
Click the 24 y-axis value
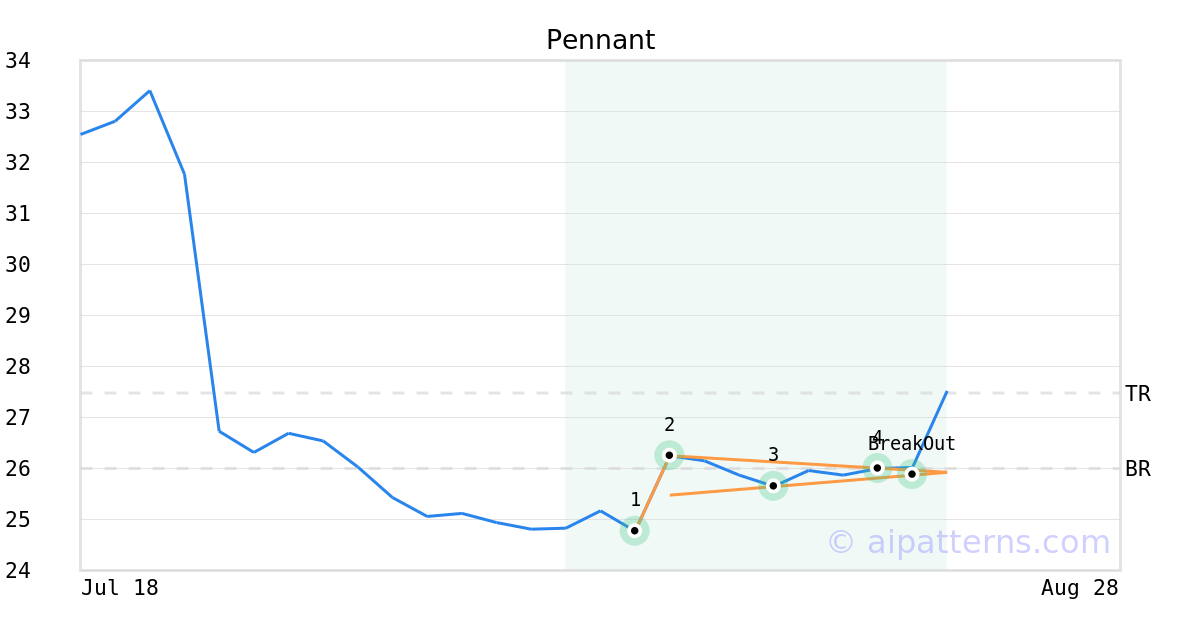(x=18, y=571)
